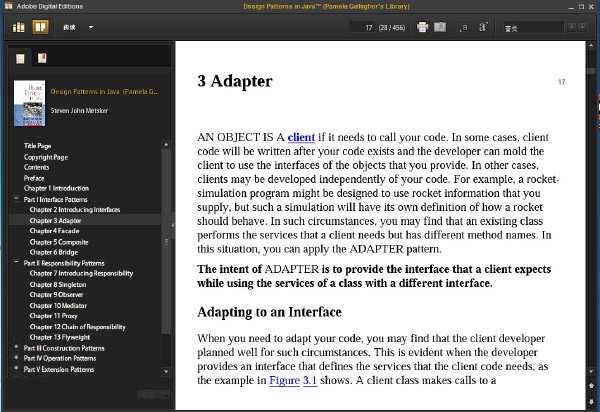
Task: Toggle full screen reading icon
Action: (x=440, y=27)
